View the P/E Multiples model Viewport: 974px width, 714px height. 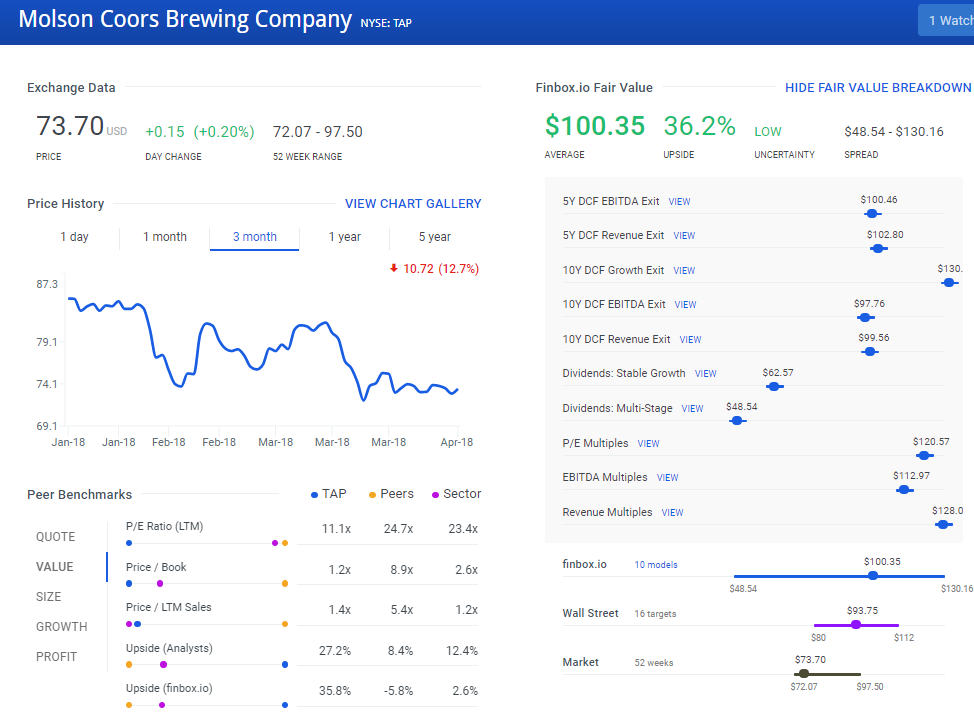click(x=648, y=444)
